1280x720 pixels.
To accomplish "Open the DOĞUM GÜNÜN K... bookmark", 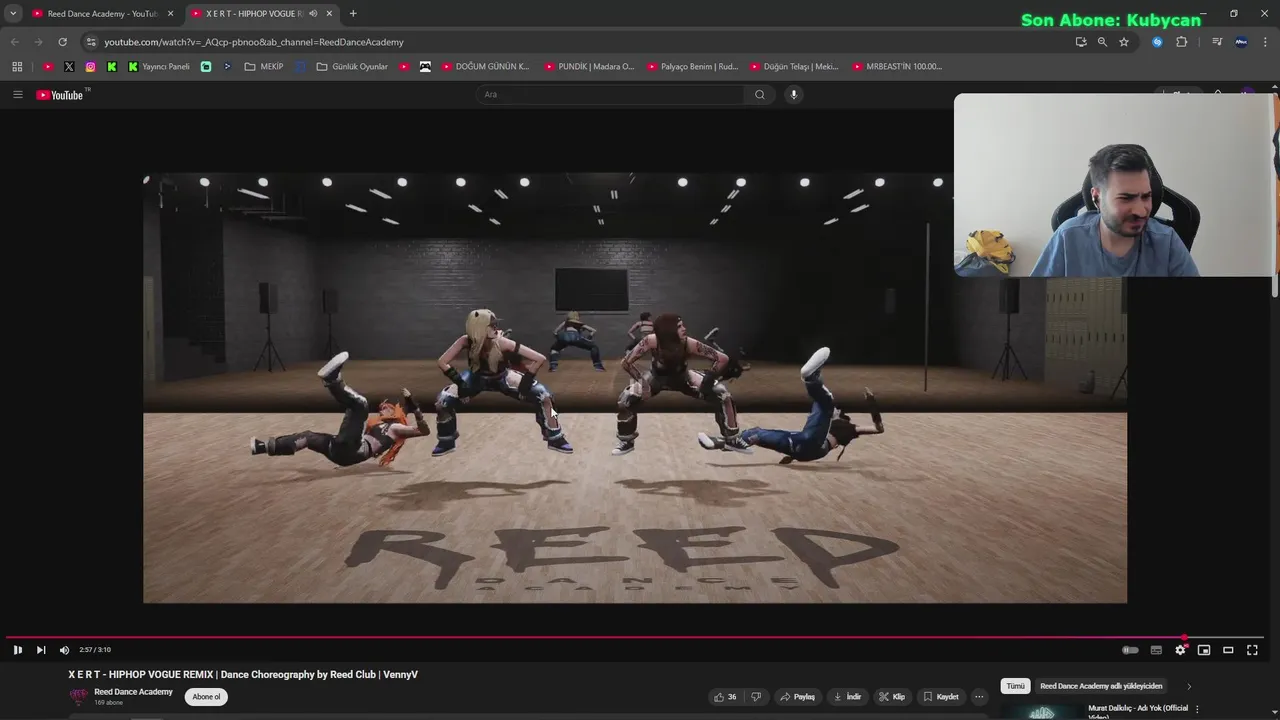I will (486, 67).
